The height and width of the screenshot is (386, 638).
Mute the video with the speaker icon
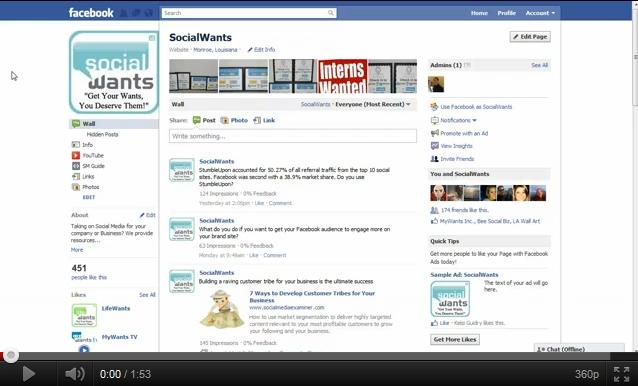point(75,374)
